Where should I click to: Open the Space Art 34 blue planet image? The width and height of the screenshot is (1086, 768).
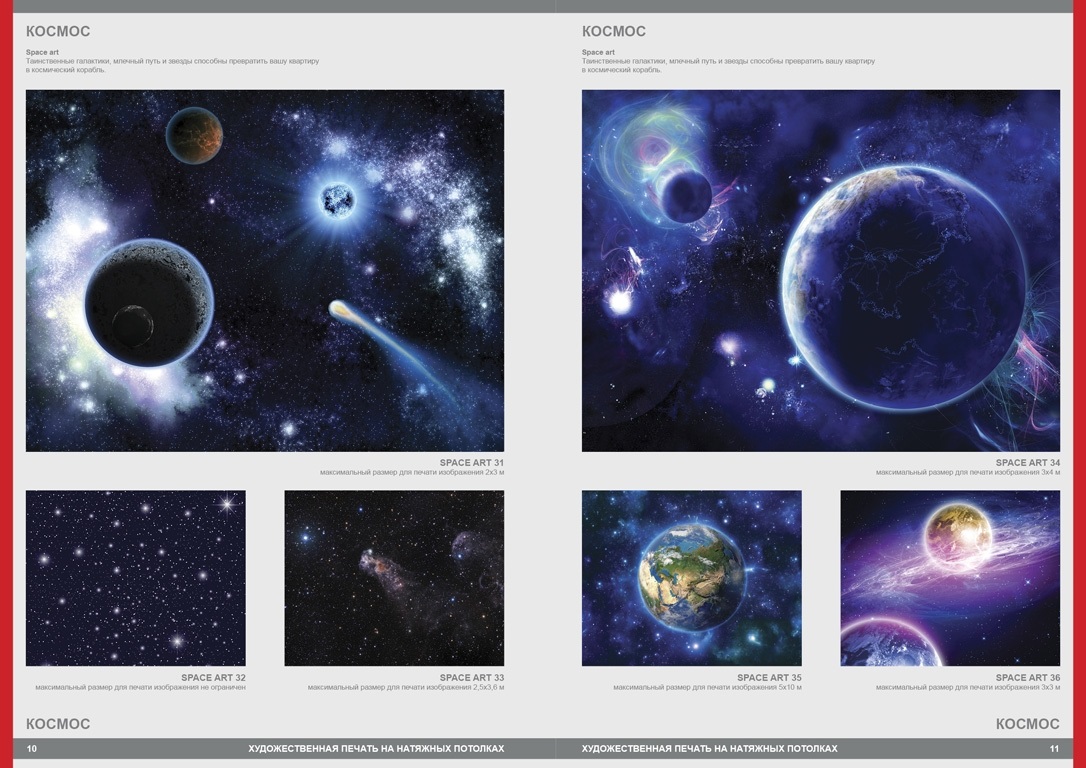click(x=820, y=270)
